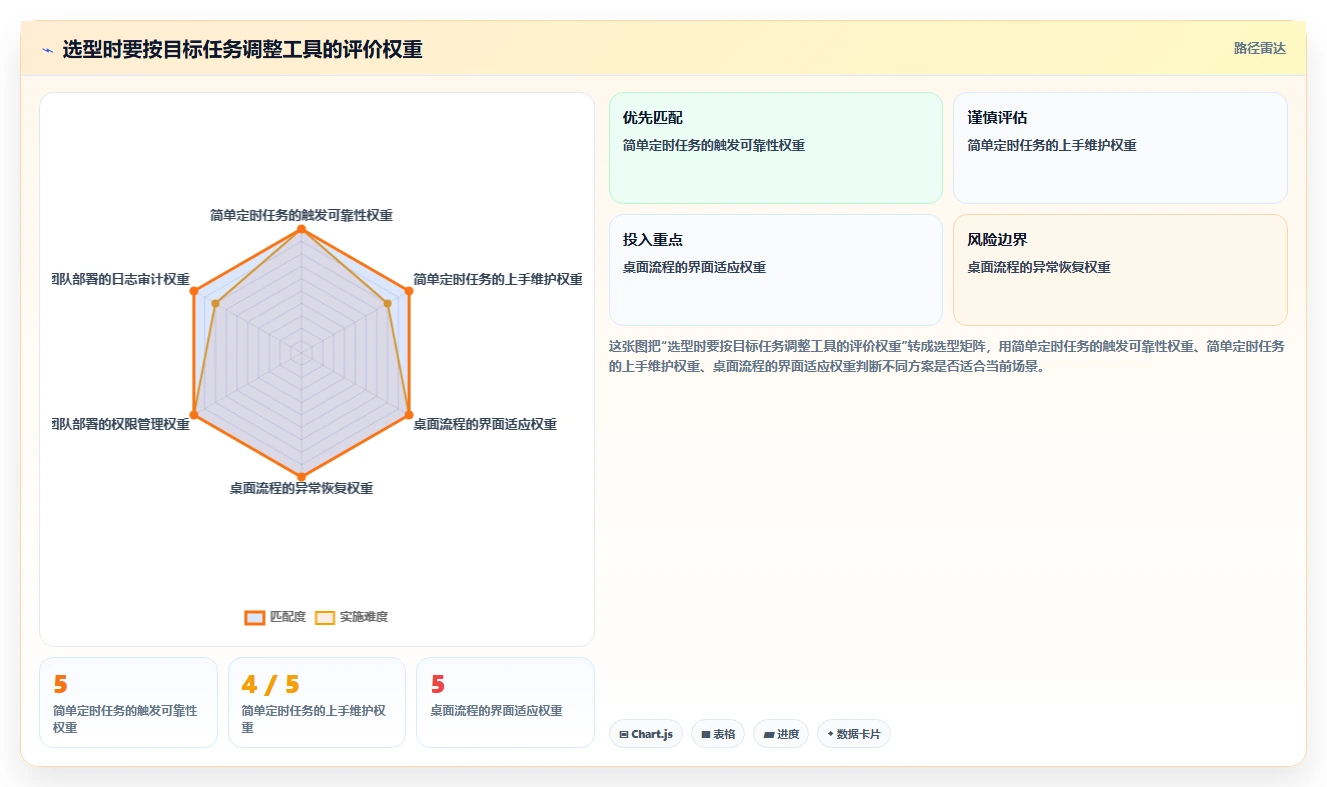
Task: Click the radar point at 触发可靠性权重 vertex
Action: pyautogui.click(x=301, y=229)
